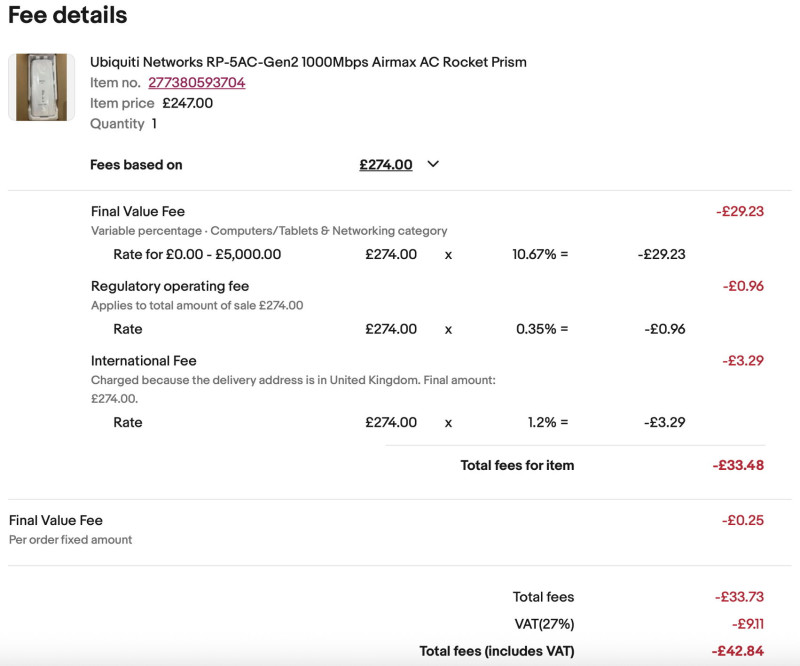Click the Fees based on label
Image resolution: width=800 pixels, height=666 pixels.
pos(136,165)
